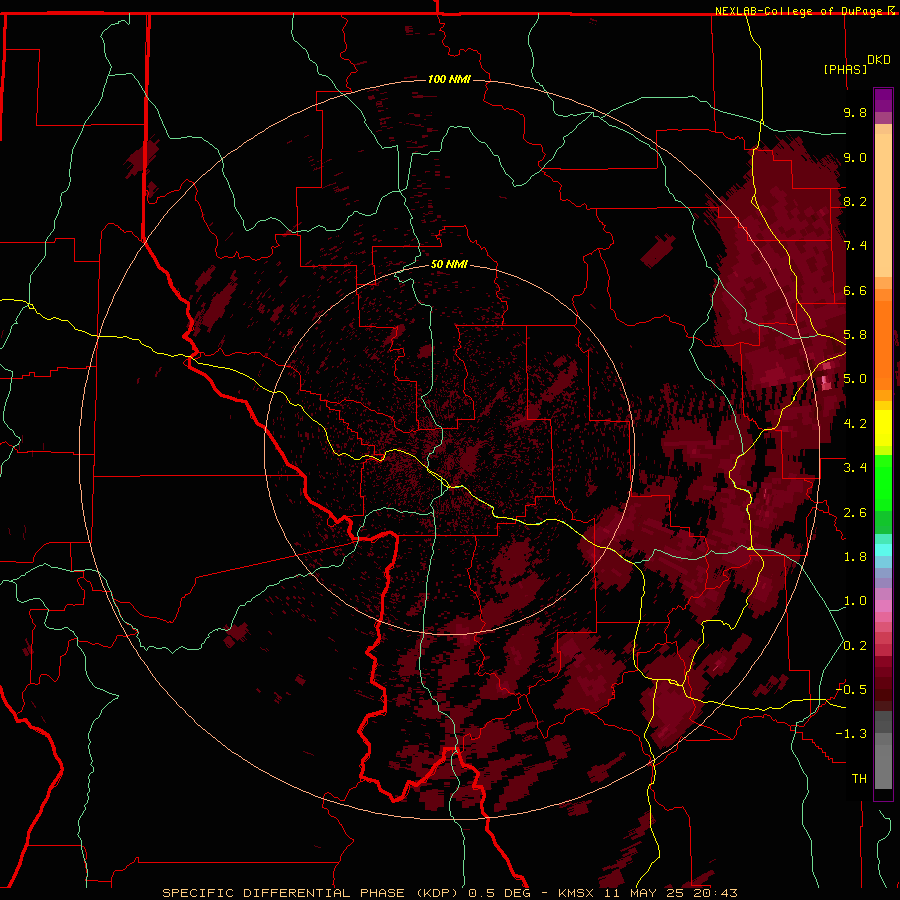Screen dimensions: 900x900
Task: Pick the cyan segment of the color bar
Action: (883, 549)
